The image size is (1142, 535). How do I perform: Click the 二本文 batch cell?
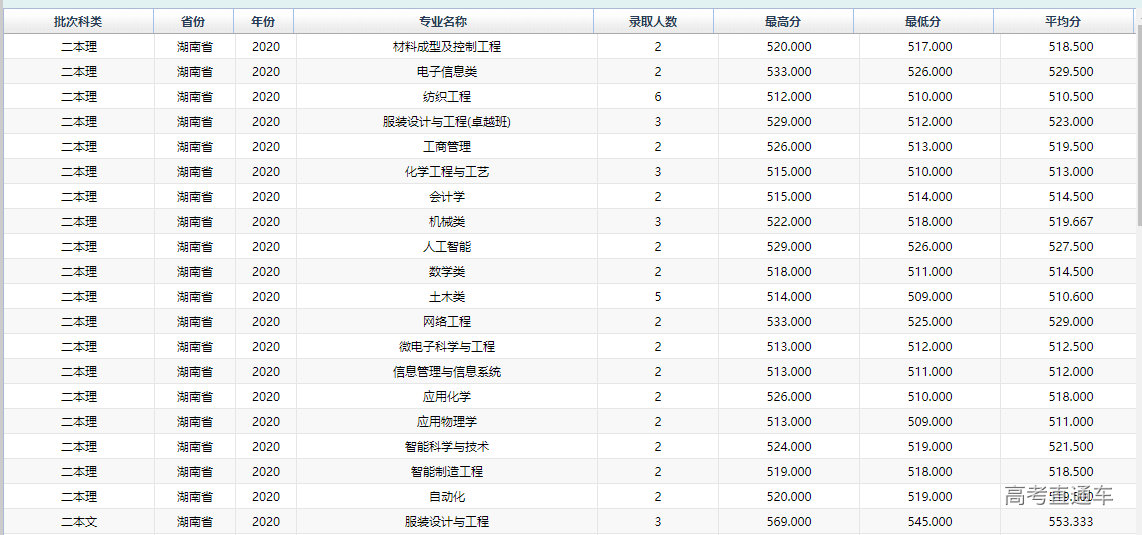coord(79,522)
